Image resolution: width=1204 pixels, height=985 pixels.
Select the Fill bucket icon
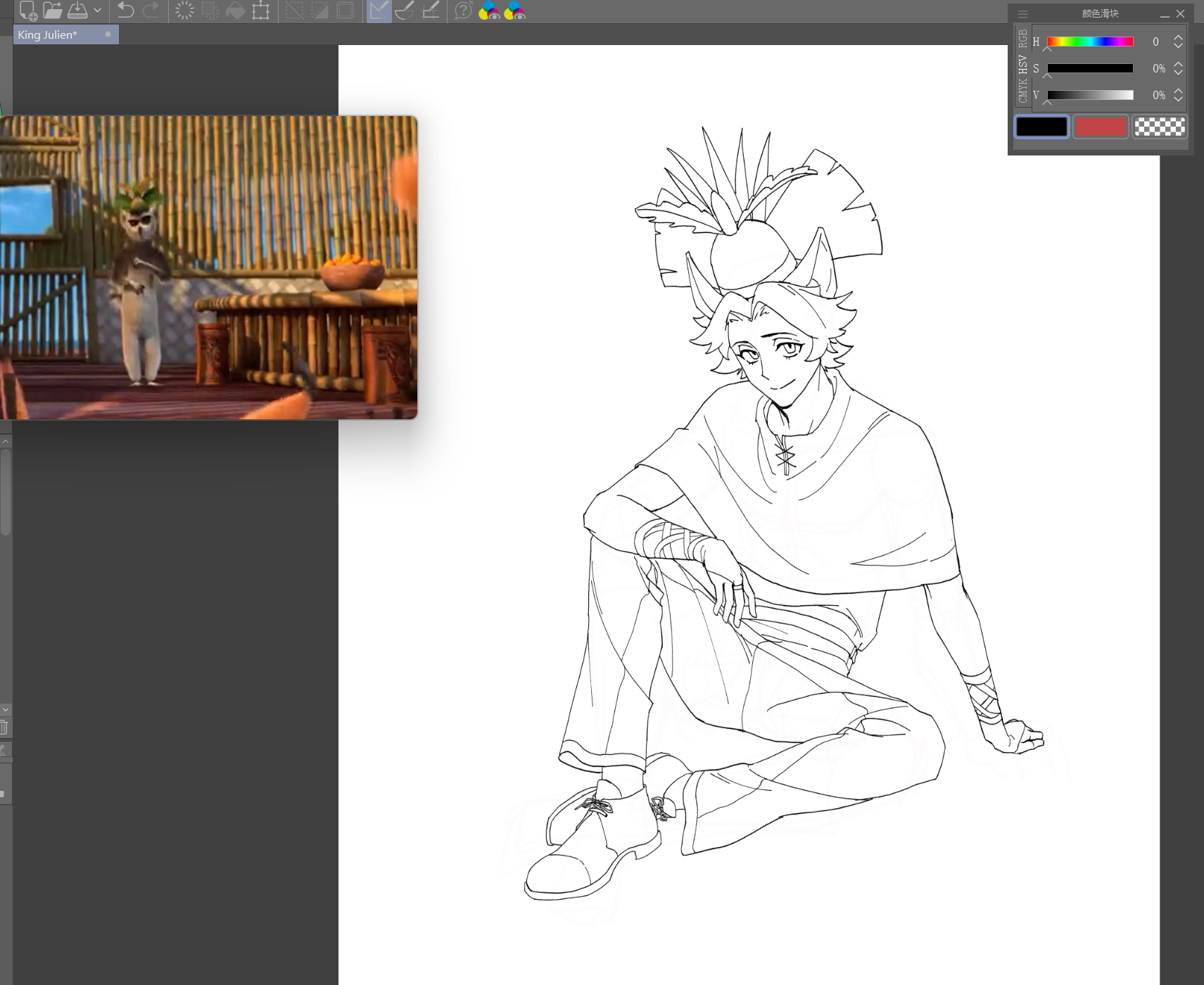235,11
